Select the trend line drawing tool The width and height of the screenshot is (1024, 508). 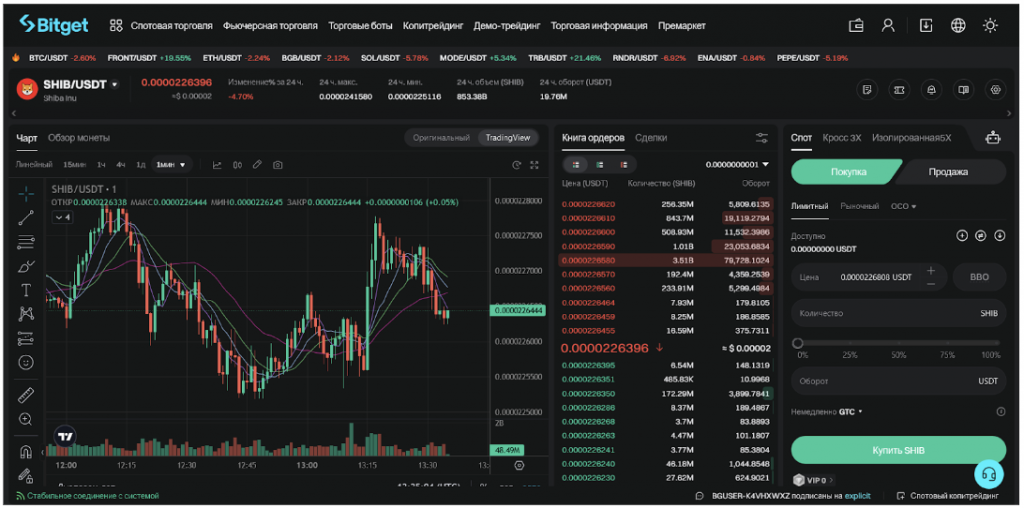pos(26,216)
